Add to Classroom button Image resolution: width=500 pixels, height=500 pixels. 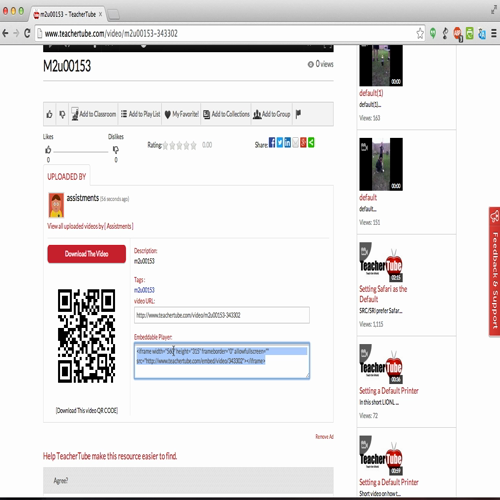94,114
